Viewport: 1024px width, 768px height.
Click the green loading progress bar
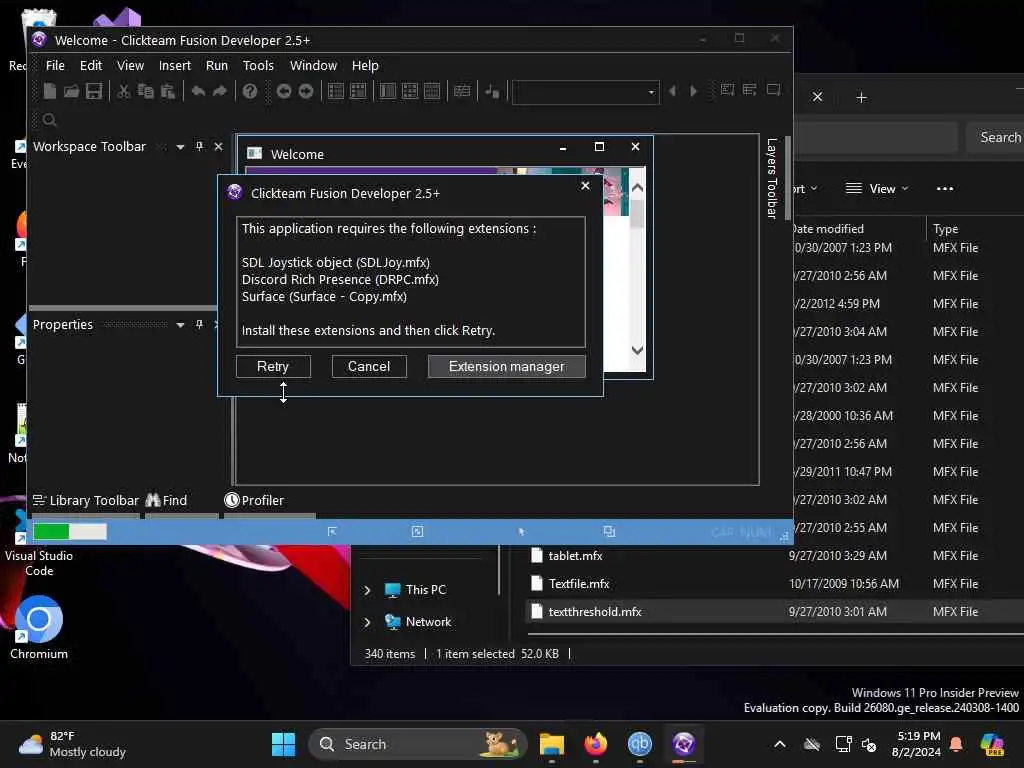[69, 532]
